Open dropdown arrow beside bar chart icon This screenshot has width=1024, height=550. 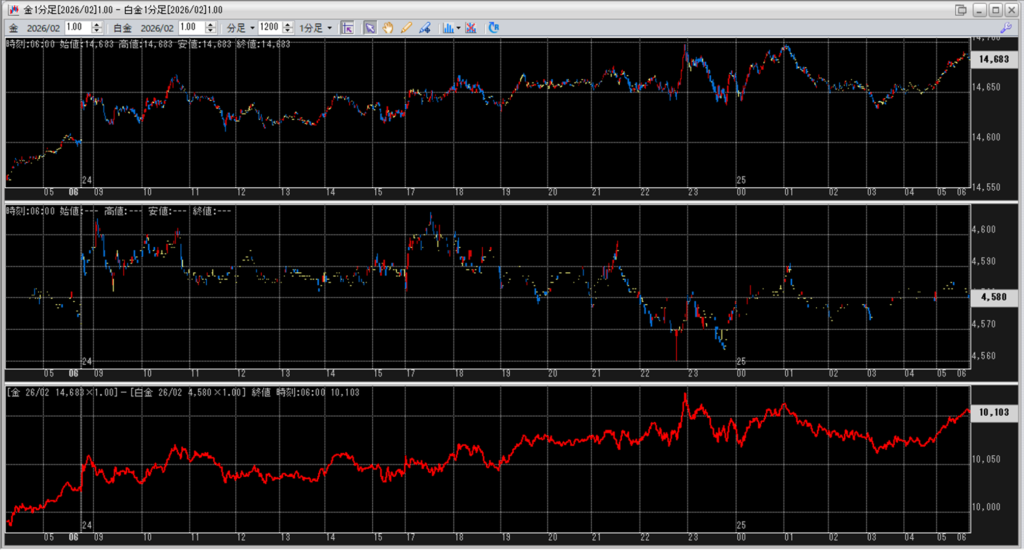[x=458, y=27]
